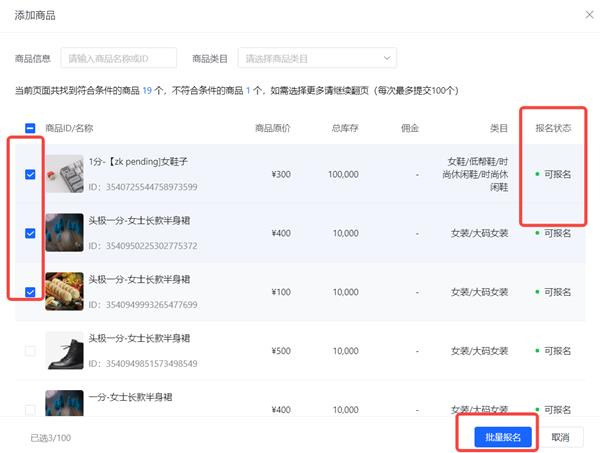
Task: Click the sushi food thumbnail of the ¥100 product
Action: click(x=64, y=291)
